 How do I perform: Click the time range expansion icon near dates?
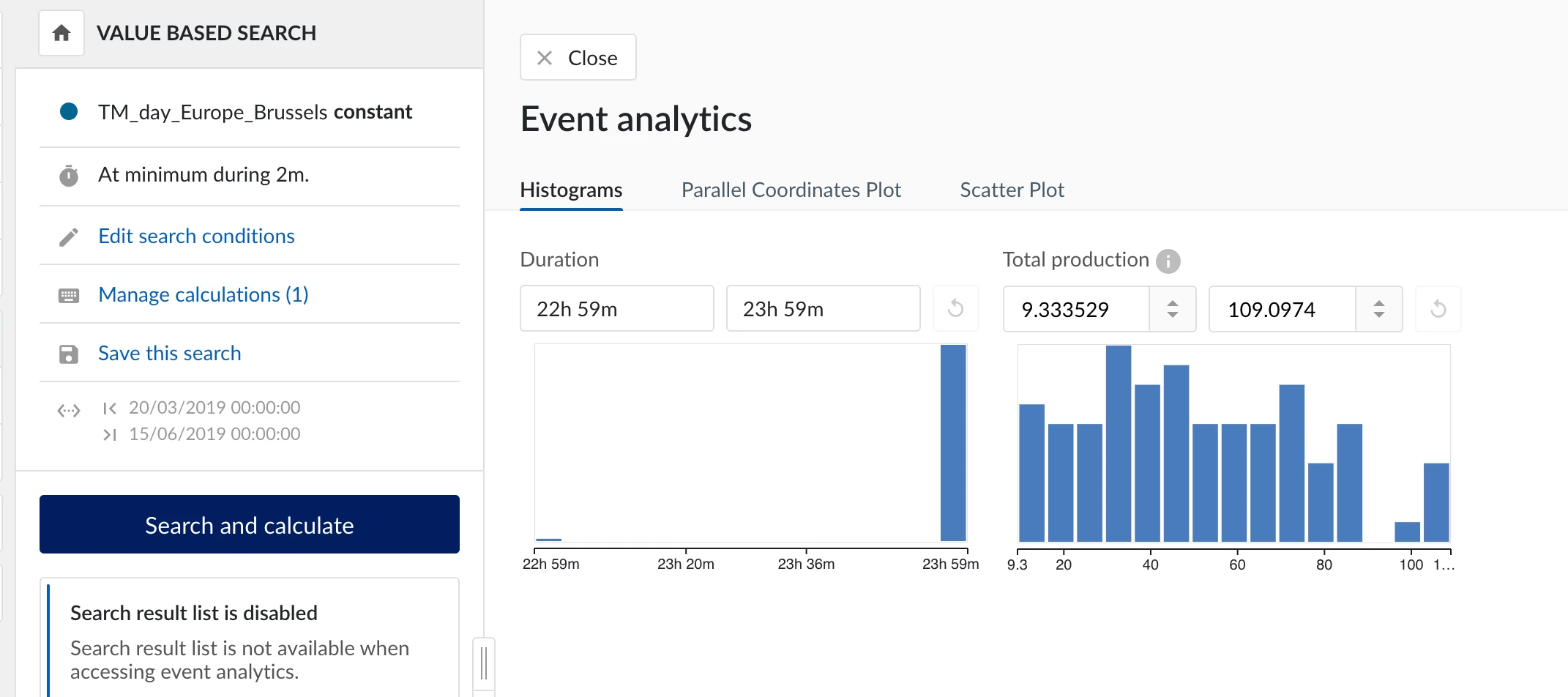pos(68,411)
